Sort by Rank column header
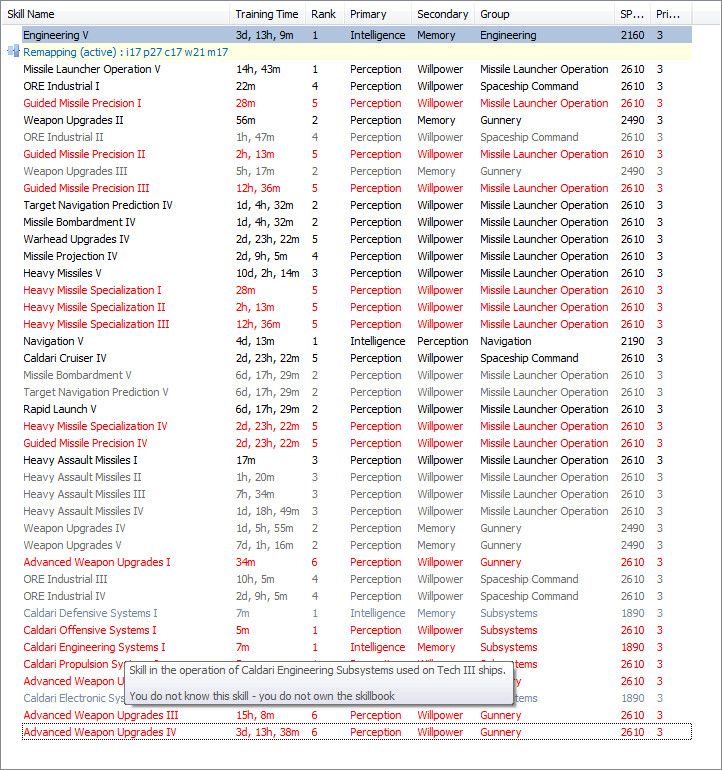The width and height of the screenshot is (722, 770). pos(324,14)
